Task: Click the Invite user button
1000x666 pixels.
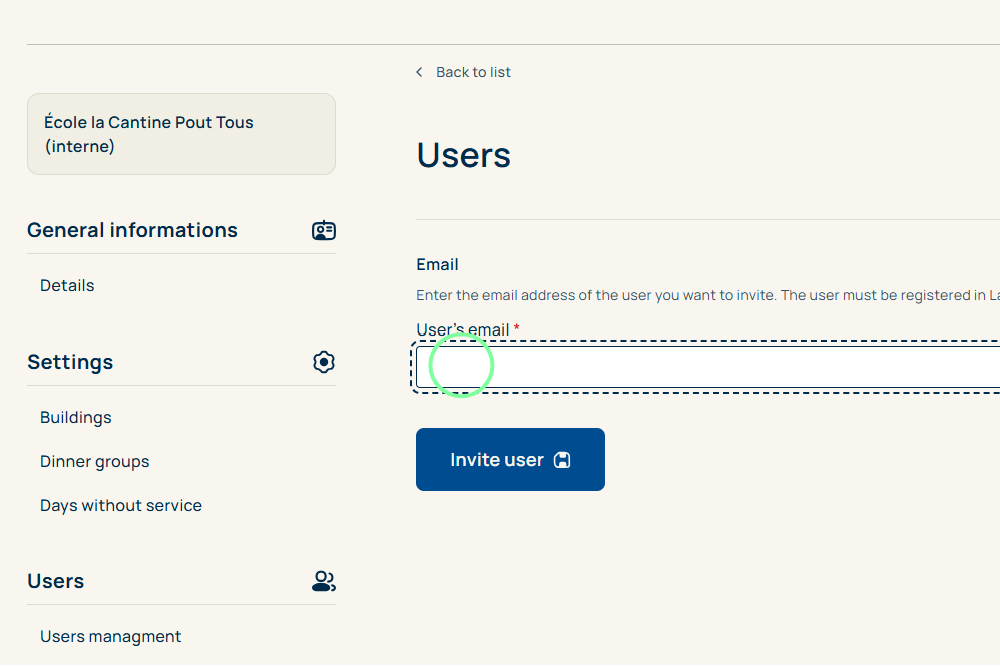Action: coord(510,459)
